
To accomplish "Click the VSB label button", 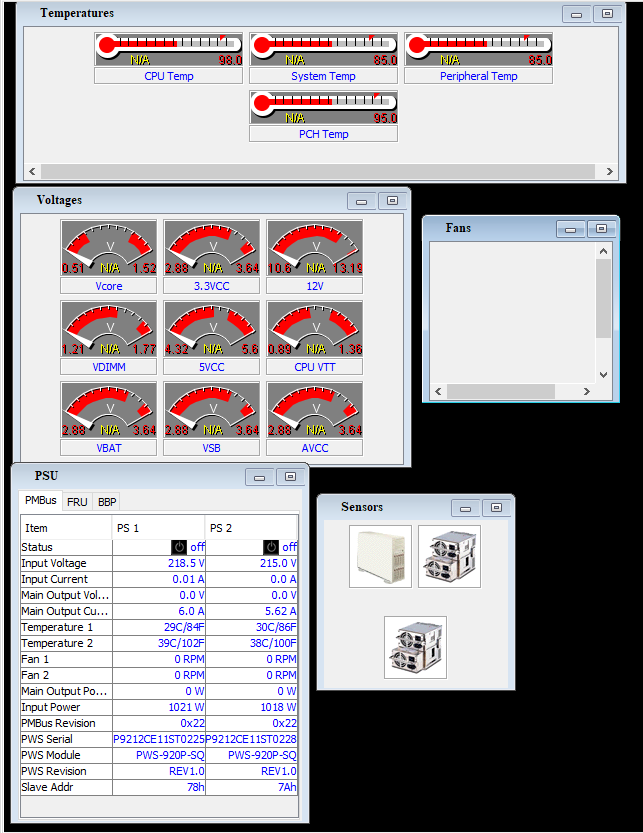I will pos(211,448).
